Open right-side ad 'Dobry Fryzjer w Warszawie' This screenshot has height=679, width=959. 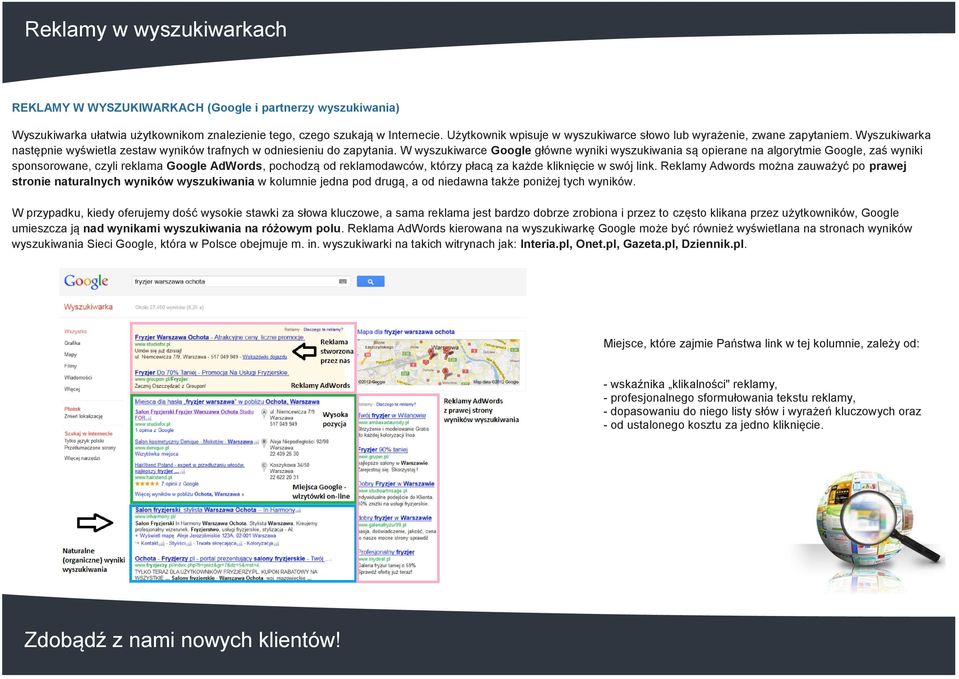[396, 484]
